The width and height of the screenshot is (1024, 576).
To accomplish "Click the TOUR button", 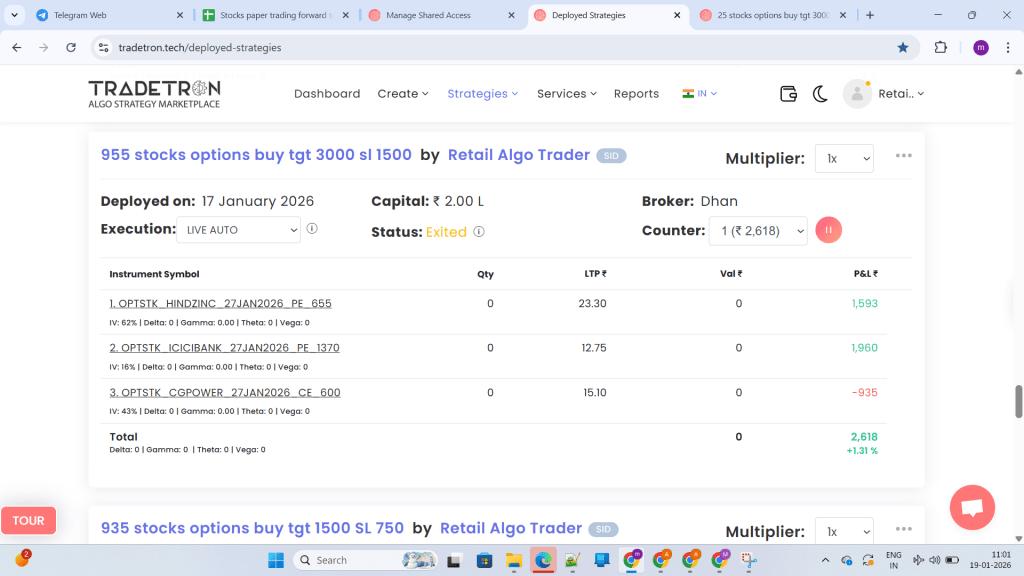I will coord(29,520).
